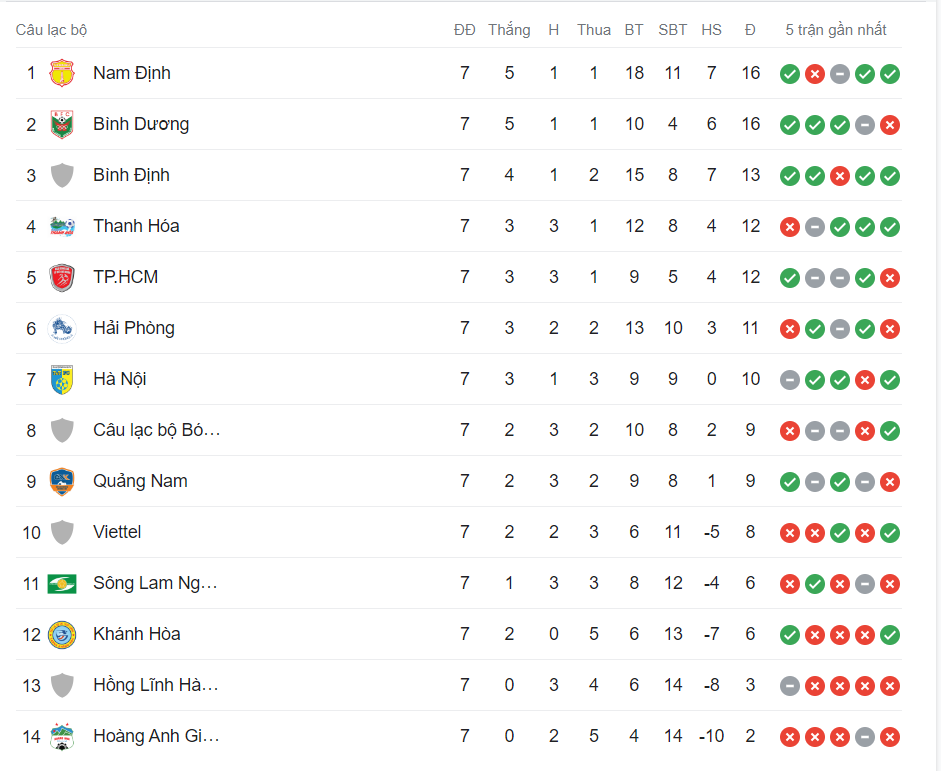Click the Hải Phòng club logo
Viewport: 941px width, 771px height.
tap(63, 328)
